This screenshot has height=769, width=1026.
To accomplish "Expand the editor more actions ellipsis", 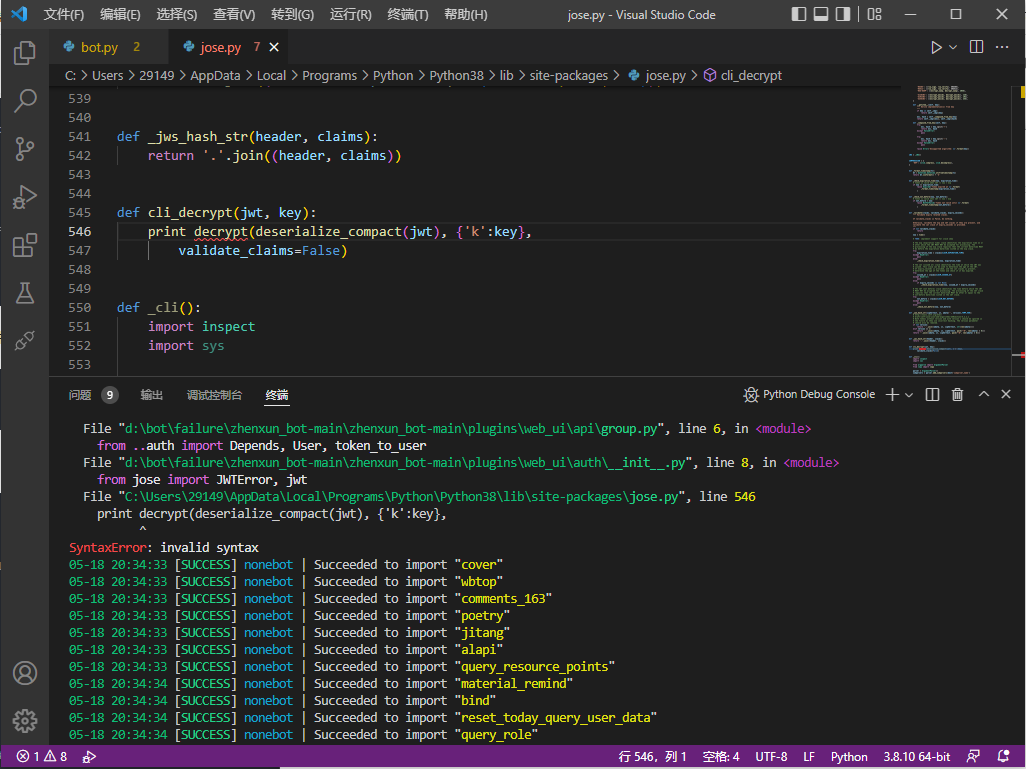I will [1001, 46].
